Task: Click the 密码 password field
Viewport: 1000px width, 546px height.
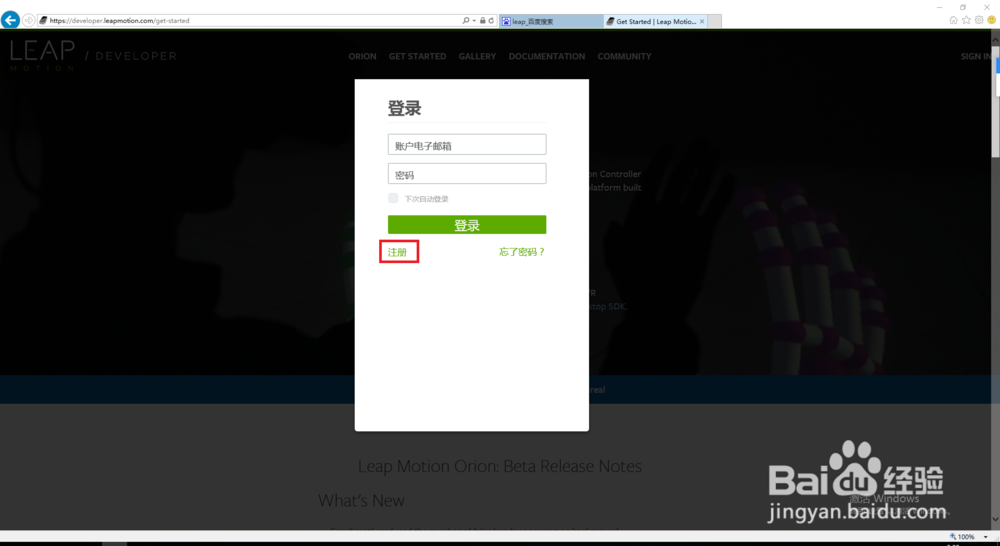Action: (x=467, y=173)
